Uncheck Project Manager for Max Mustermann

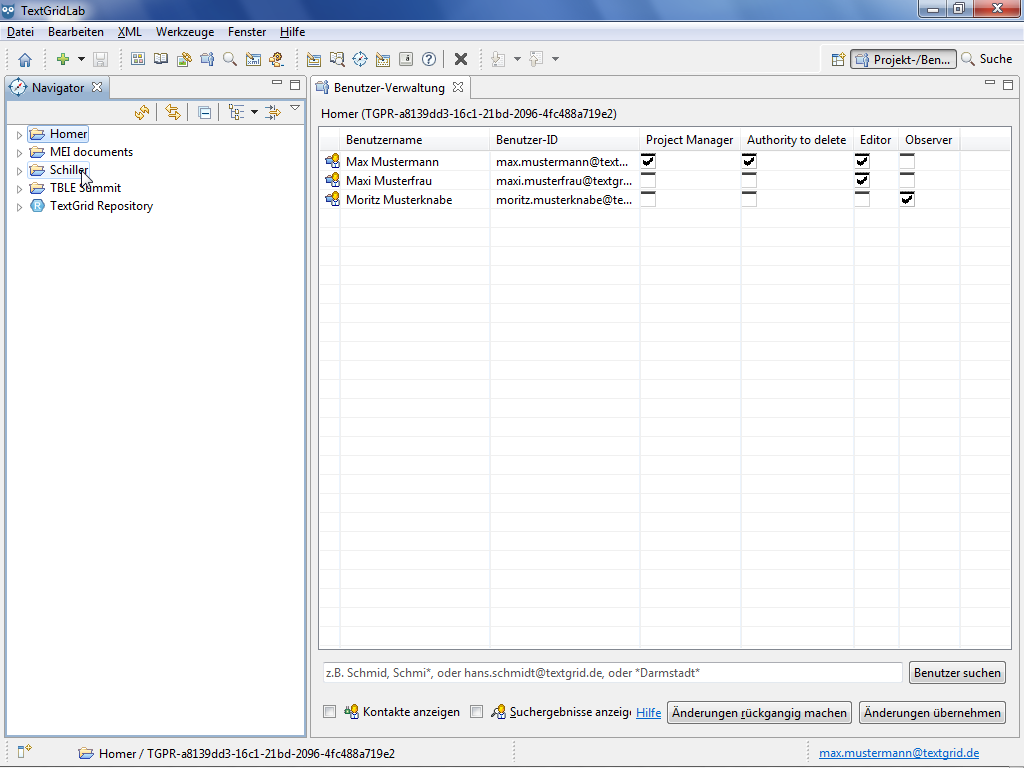pos(648,161)
